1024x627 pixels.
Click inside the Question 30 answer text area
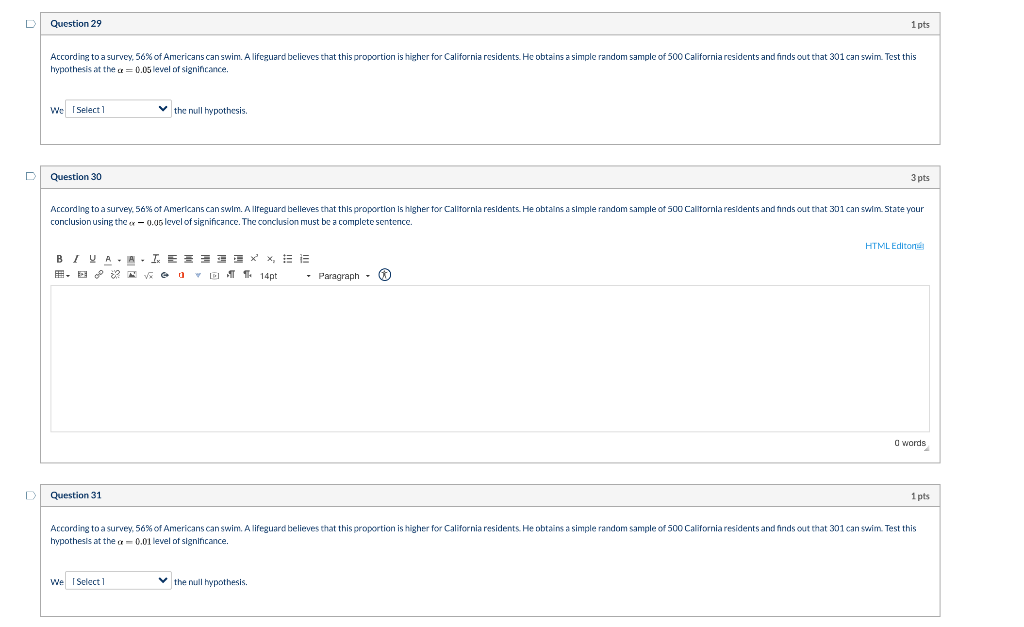coord(490,359)
